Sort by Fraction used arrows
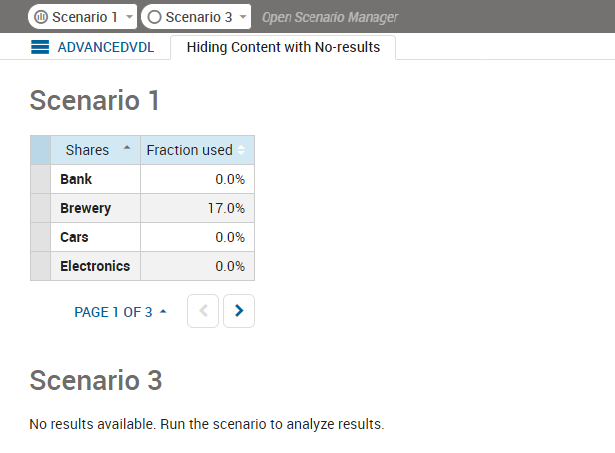 (x=241, y=150)
